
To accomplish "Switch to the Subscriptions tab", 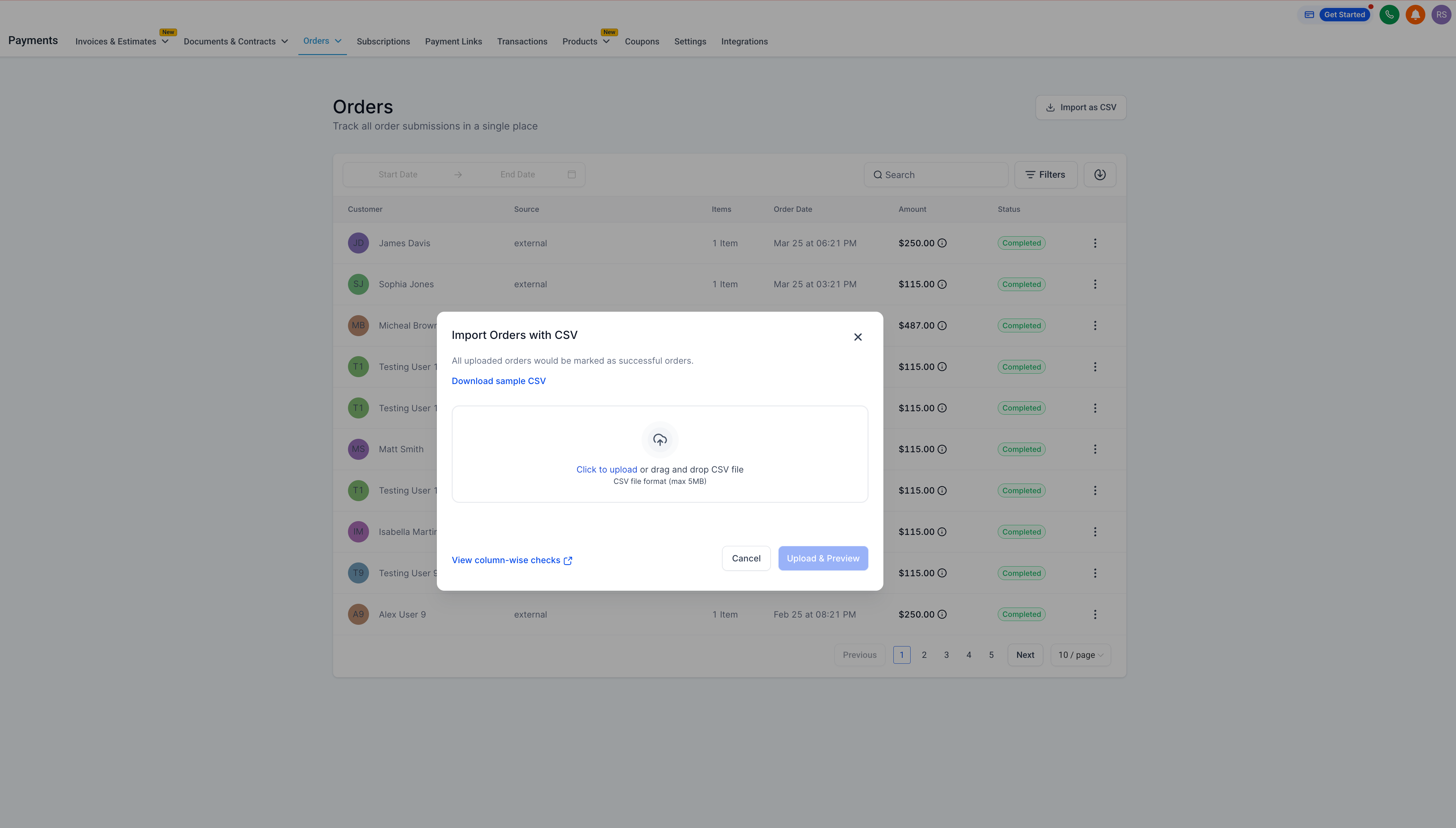I will pyautogui.click(x=383, y=42).
